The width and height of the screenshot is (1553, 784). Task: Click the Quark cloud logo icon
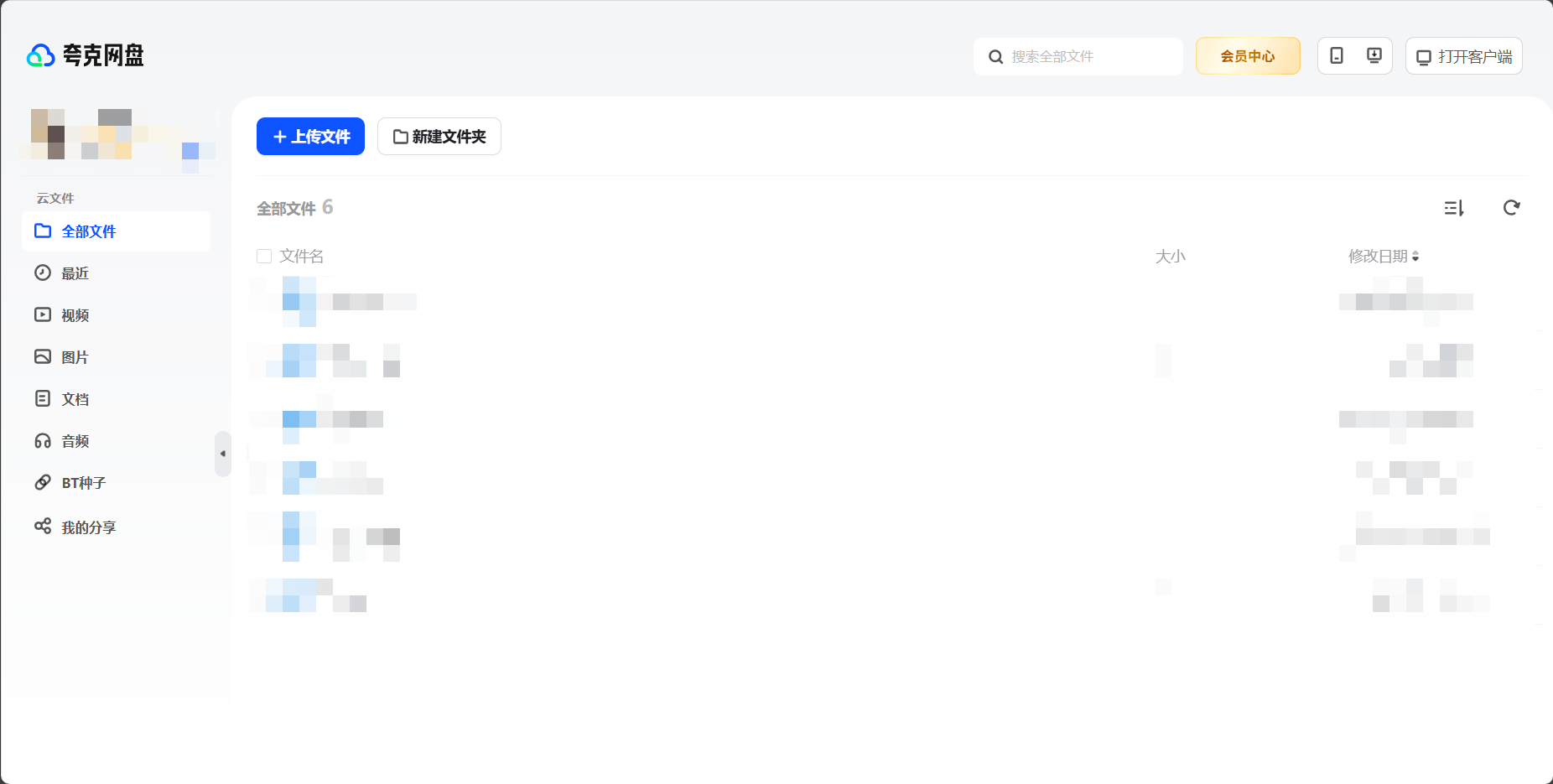41,55
